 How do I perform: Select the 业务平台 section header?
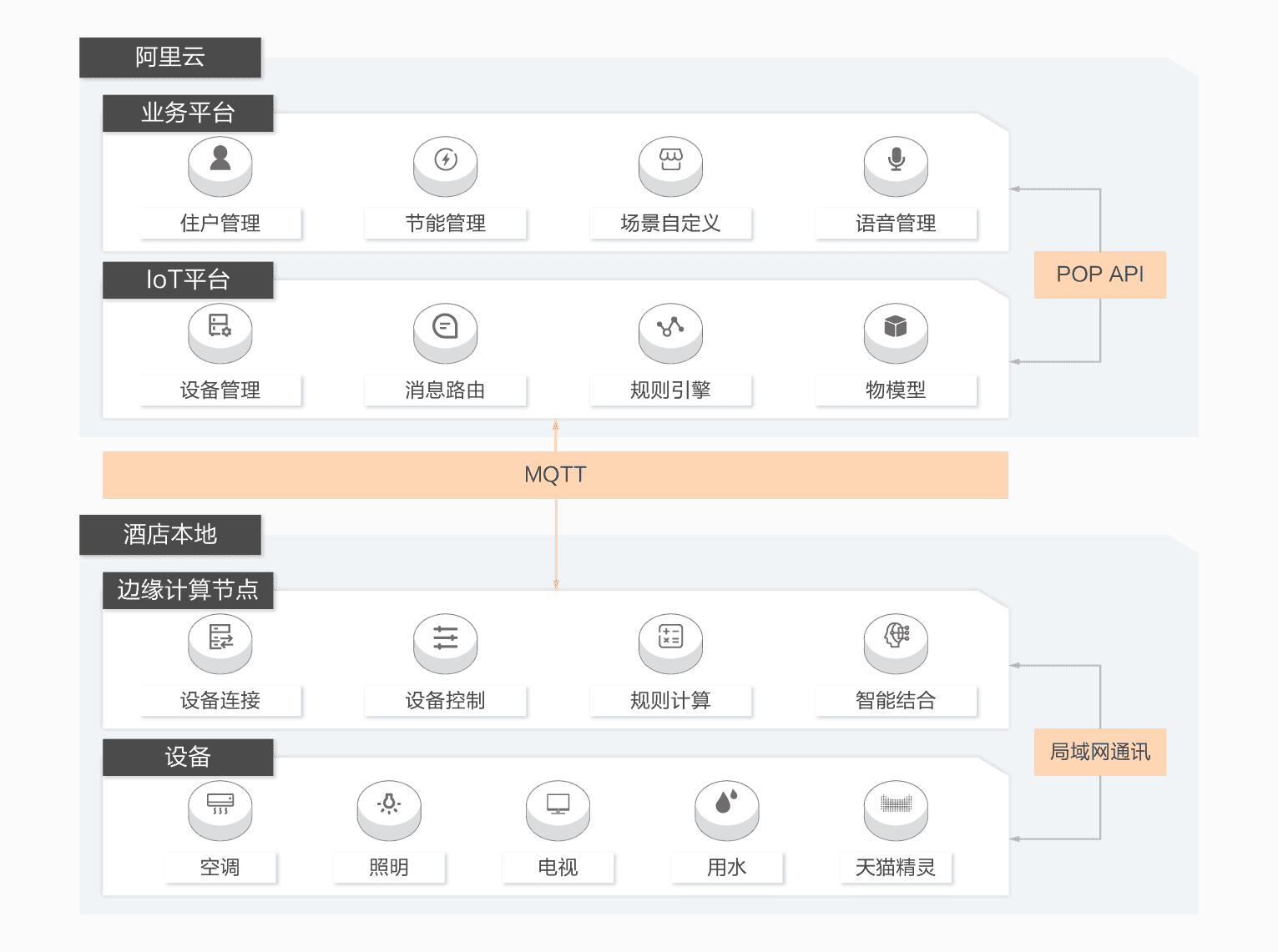pos(188,113)
